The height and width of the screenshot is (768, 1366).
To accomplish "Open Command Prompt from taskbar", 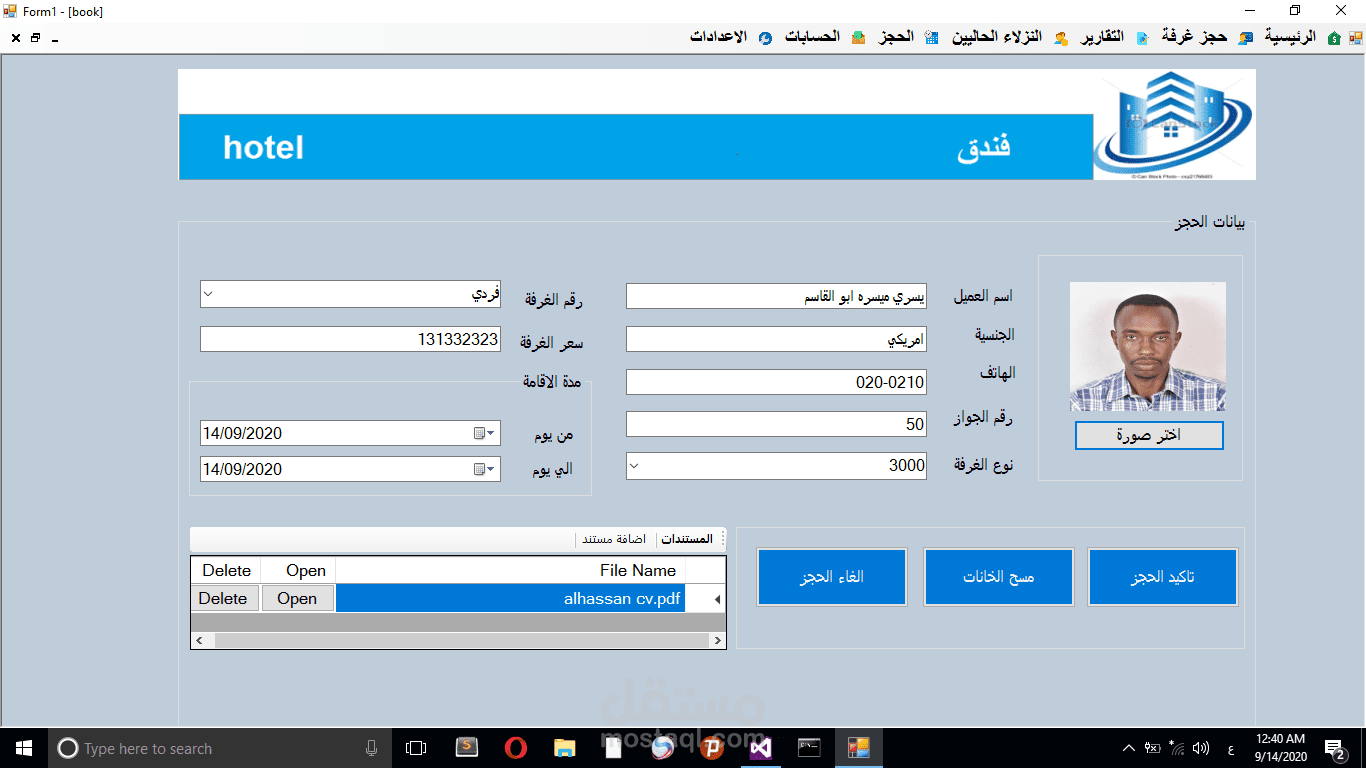I will (x=809, y=748).
